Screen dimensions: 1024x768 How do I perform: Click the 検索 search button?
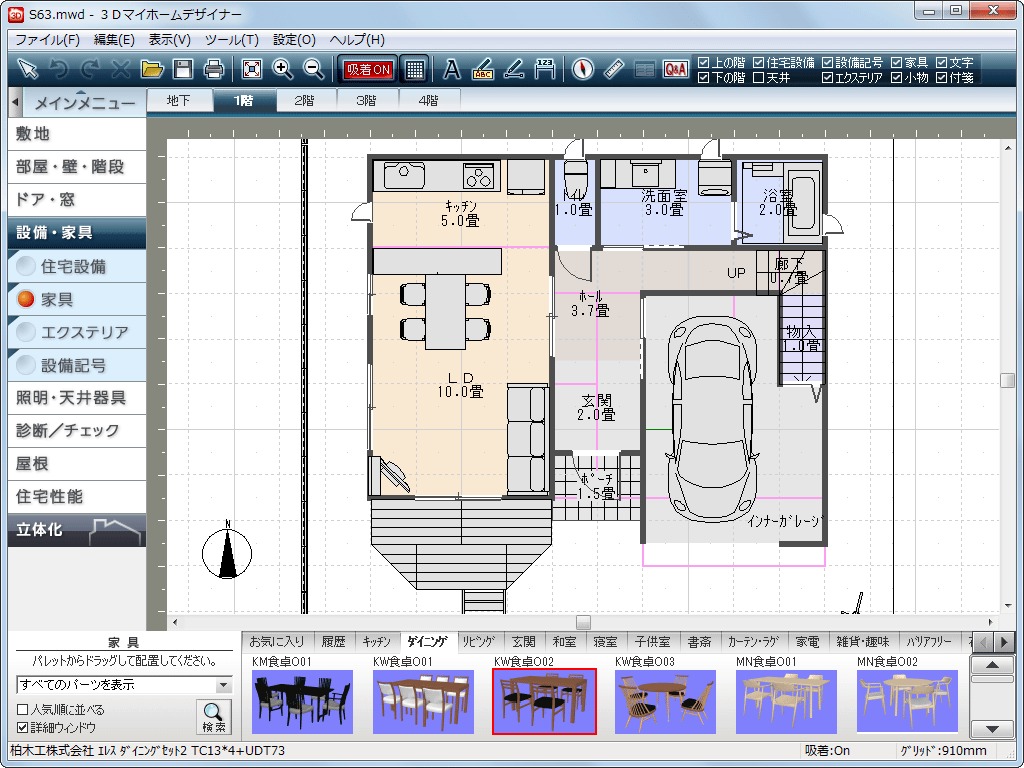(x=214, y=716)
